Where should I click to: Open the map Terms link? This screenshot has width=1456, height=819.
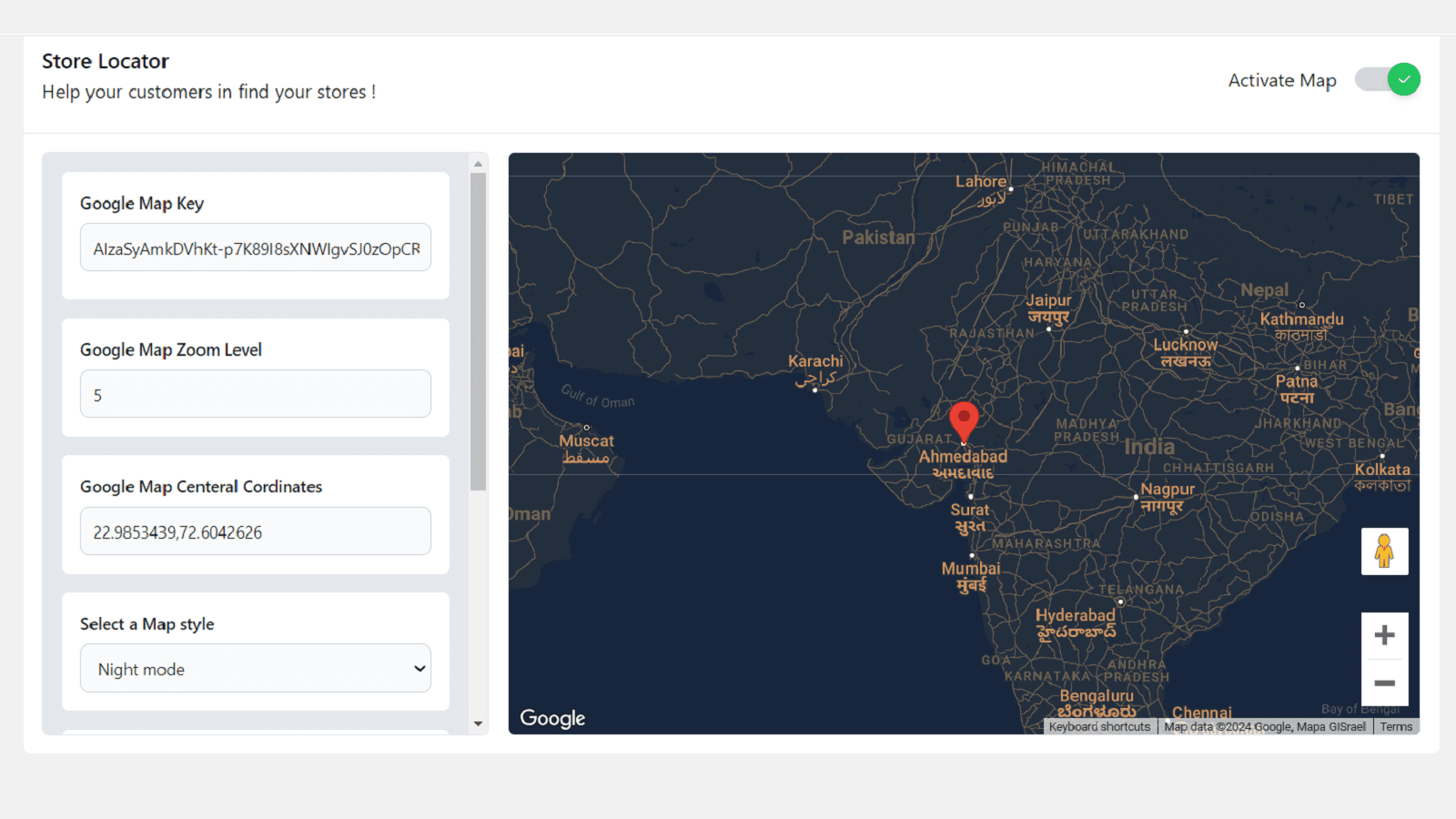click(x=1396, y=727)
